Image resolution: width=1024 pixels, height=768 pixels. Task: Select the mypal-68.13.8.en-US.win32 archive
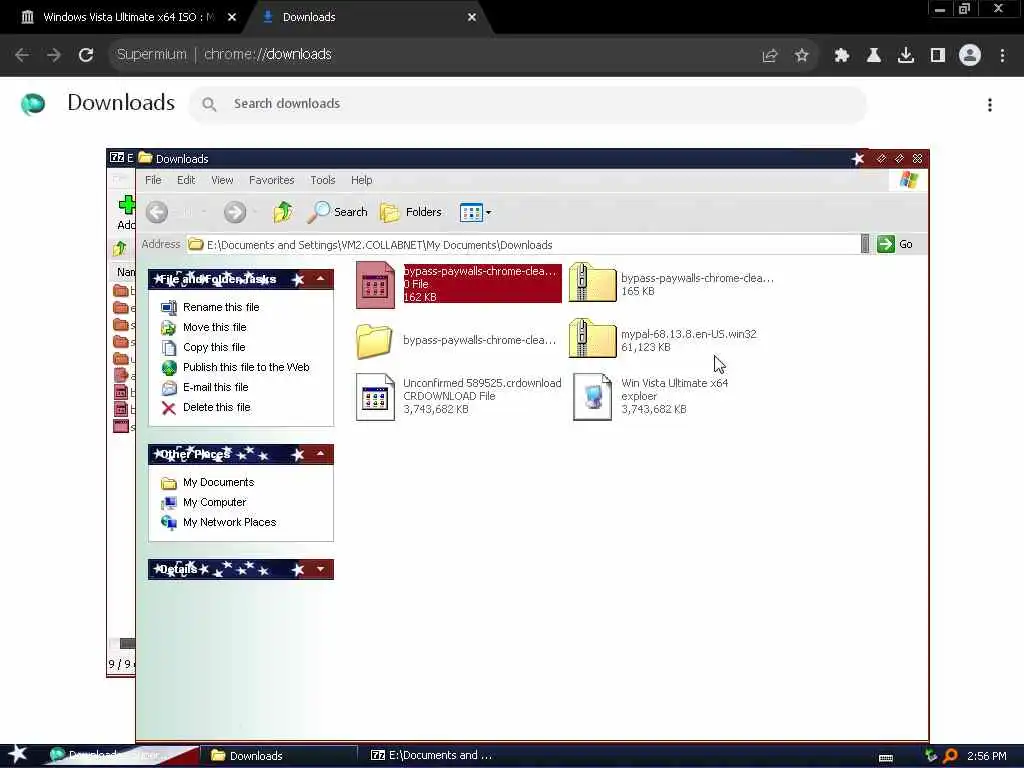point(663,340)
